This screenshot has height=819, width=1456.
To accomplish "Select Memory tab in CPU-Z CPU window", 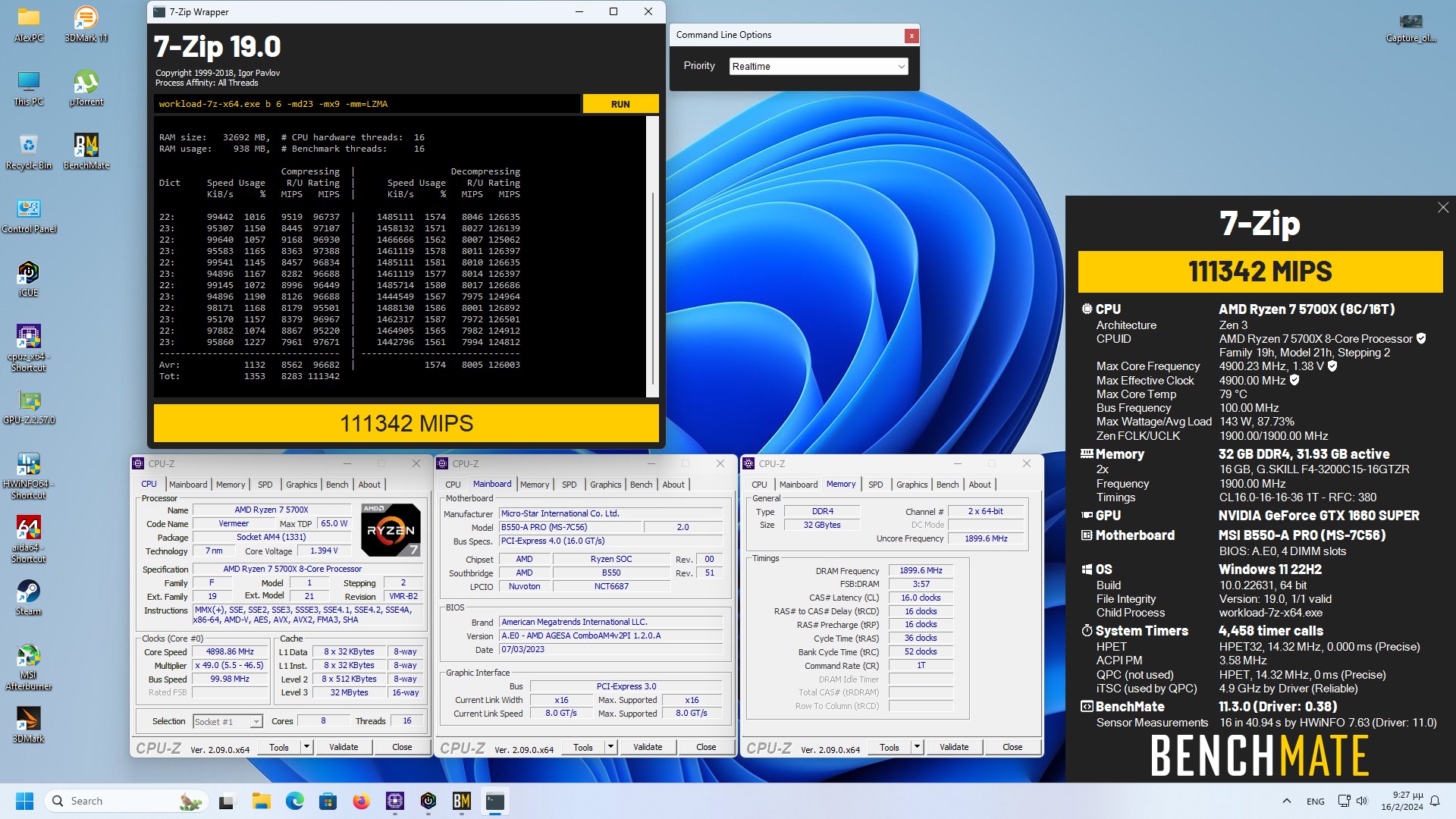I will [x=231, y=485].
